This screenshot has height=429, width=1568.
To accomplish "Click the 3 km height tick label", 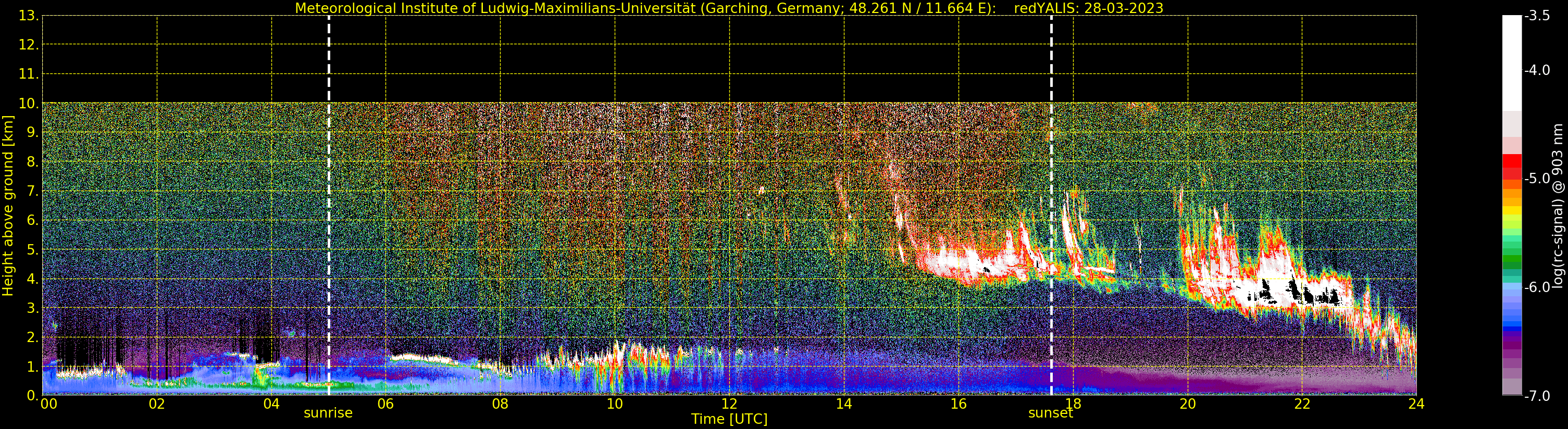I will pos(32,308).
